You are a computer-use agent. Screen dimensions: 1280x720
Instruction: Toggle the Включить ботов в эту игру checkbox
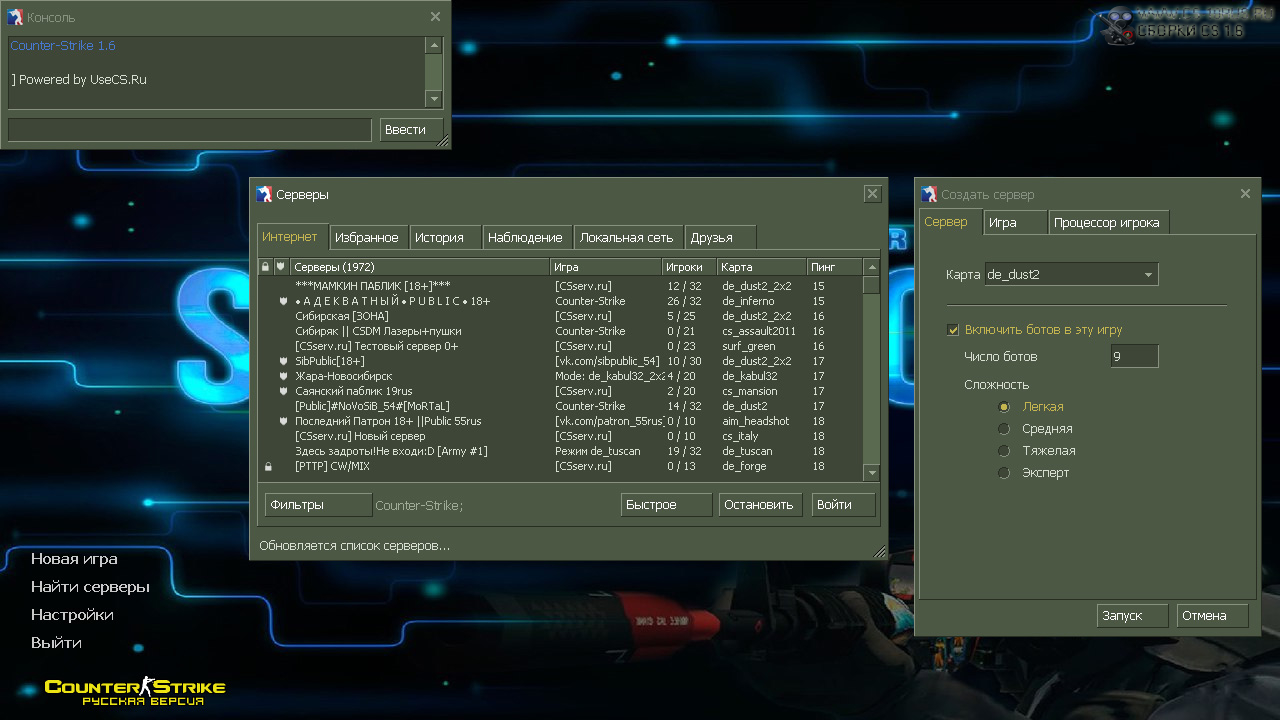pyautogui.click(x=953, y=330)
